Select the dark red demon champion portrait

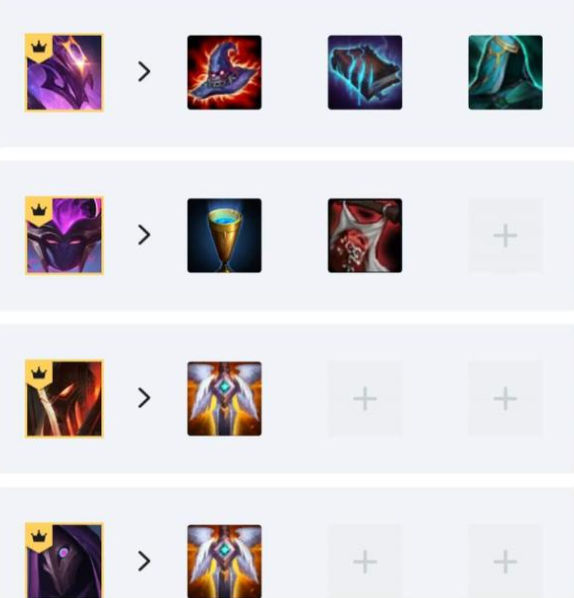coord(64,399)
